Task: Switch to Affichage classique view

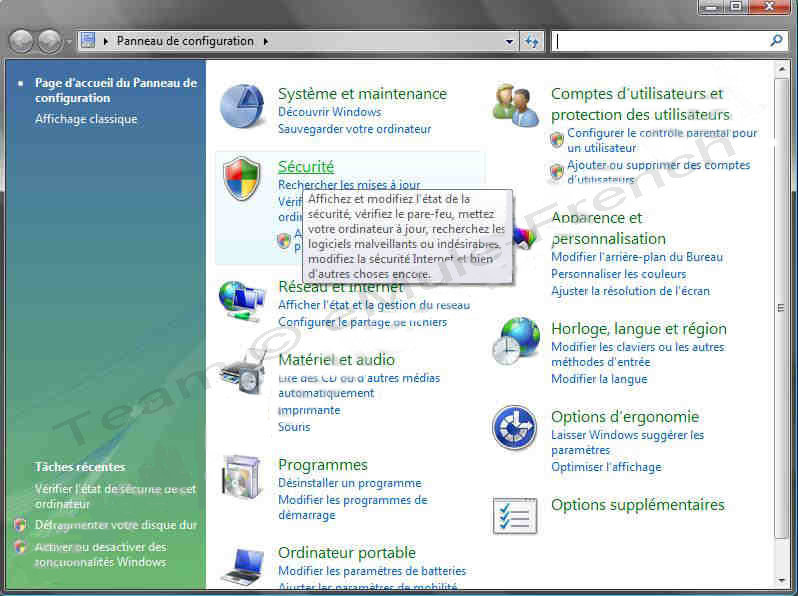Action: 86,119
